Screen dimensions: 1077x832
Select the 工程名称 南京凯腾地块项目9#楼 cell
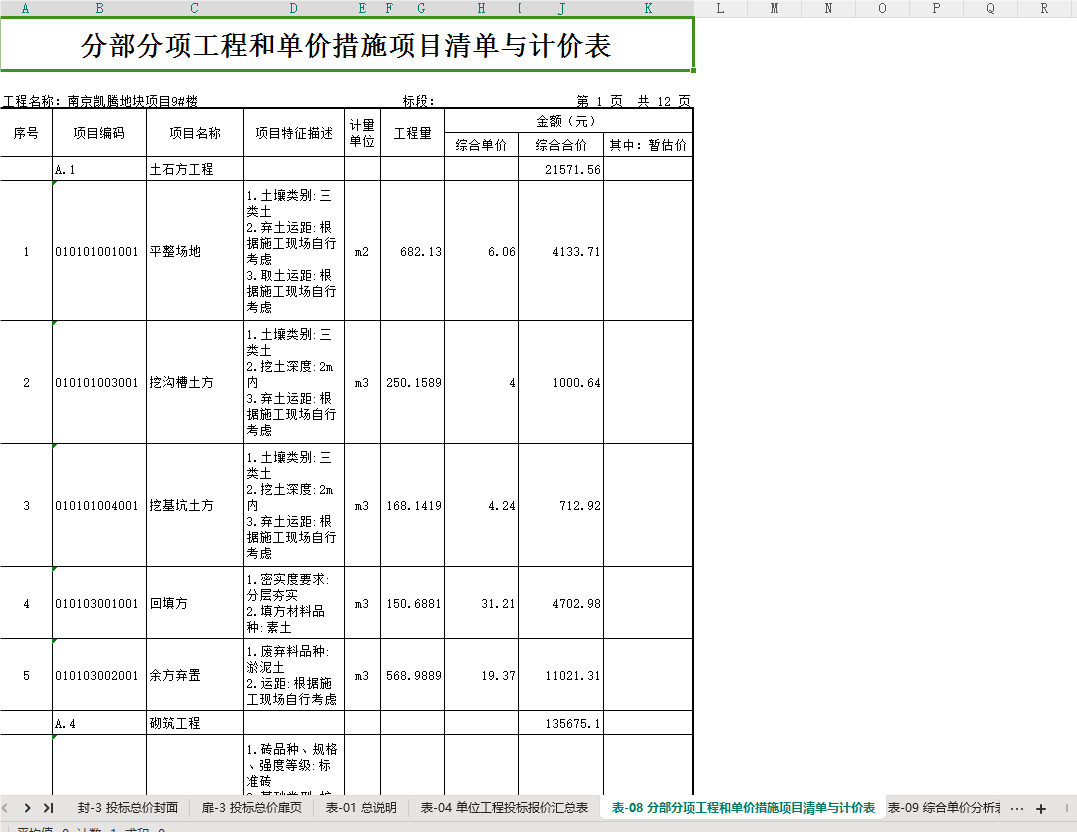coord(100,101)
